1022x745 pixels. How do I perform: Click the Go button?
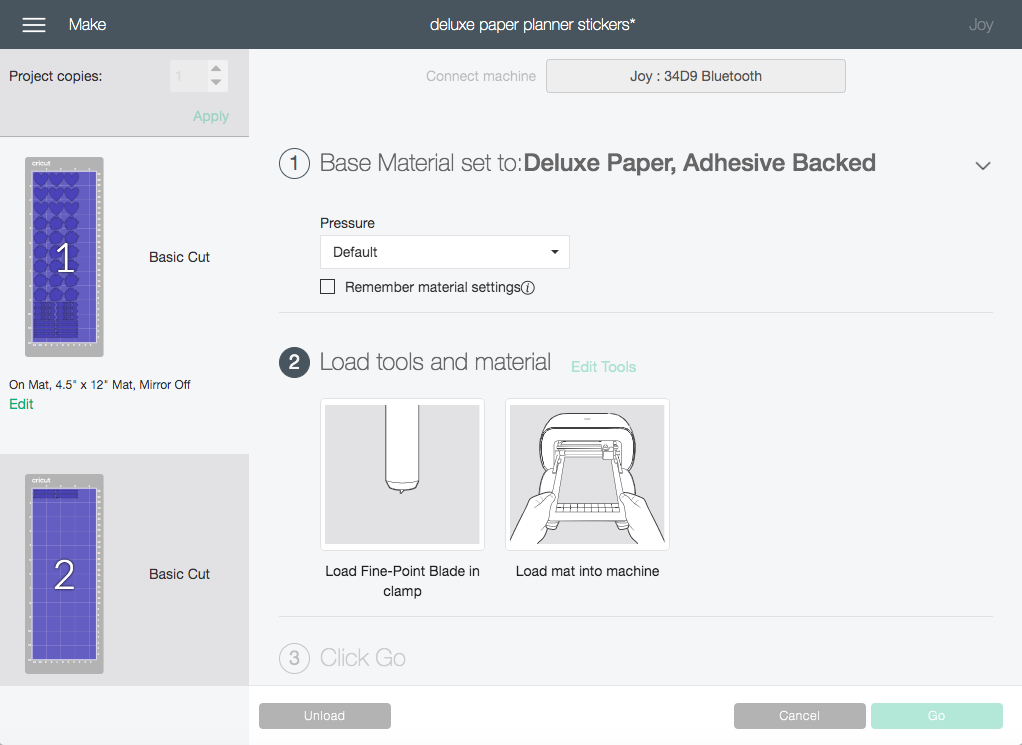point(937,716)
